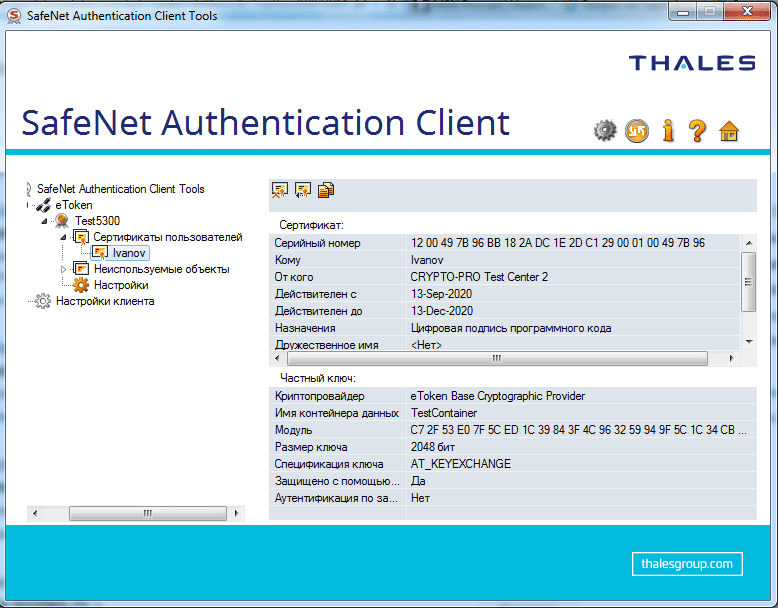
Task: Open Help question mark icon
Action: point(697,131)
